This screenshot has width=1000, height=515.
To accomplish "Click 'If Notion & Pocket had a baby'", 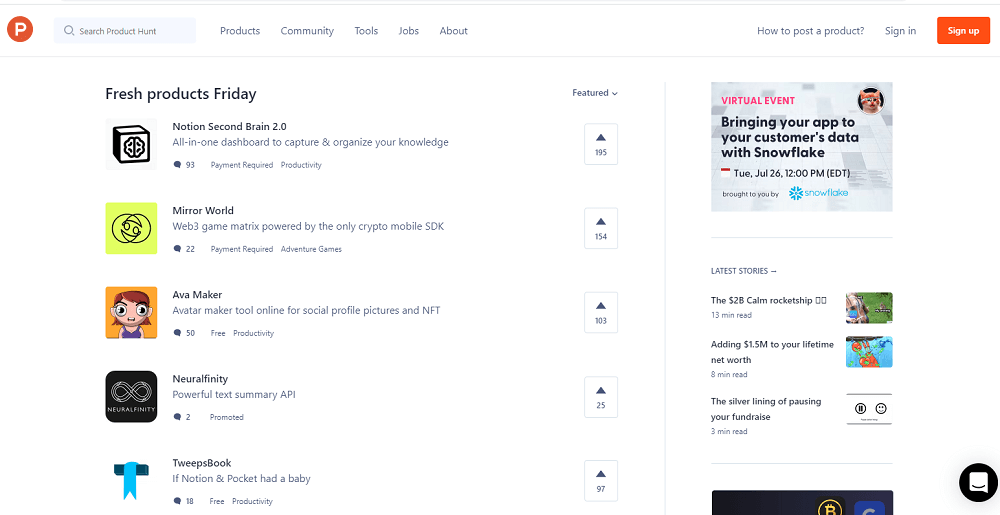I will 242,479.
